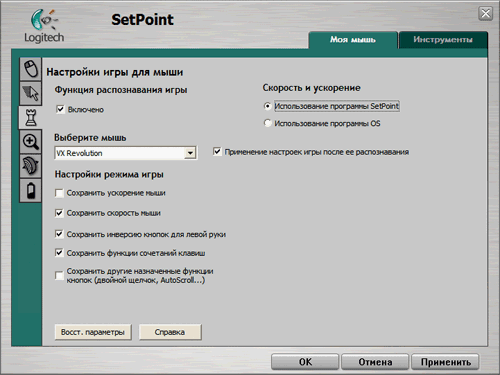Close the SetPoint window
Viewport: 500px width, 375px height.
click(485, 14)
